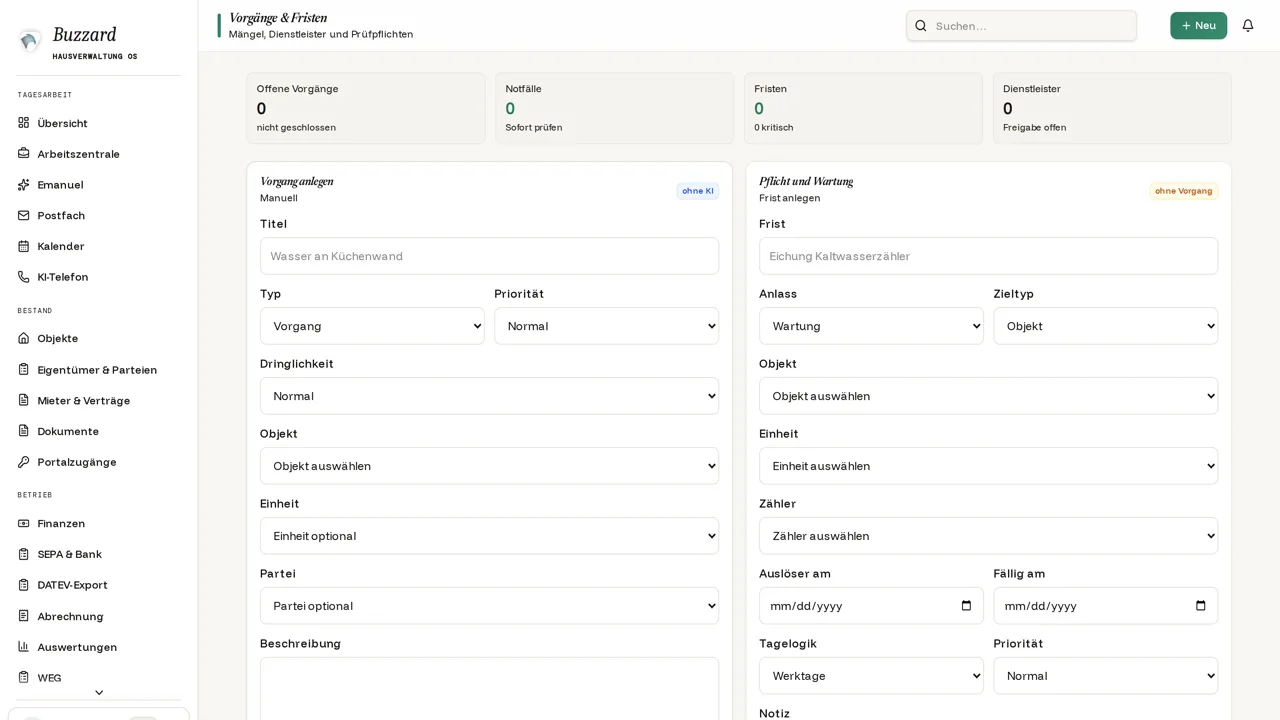The height and width of the screenshot is (720, 1280).
Task: Open Kalender menu item
Action: click(x=98, y=246)
